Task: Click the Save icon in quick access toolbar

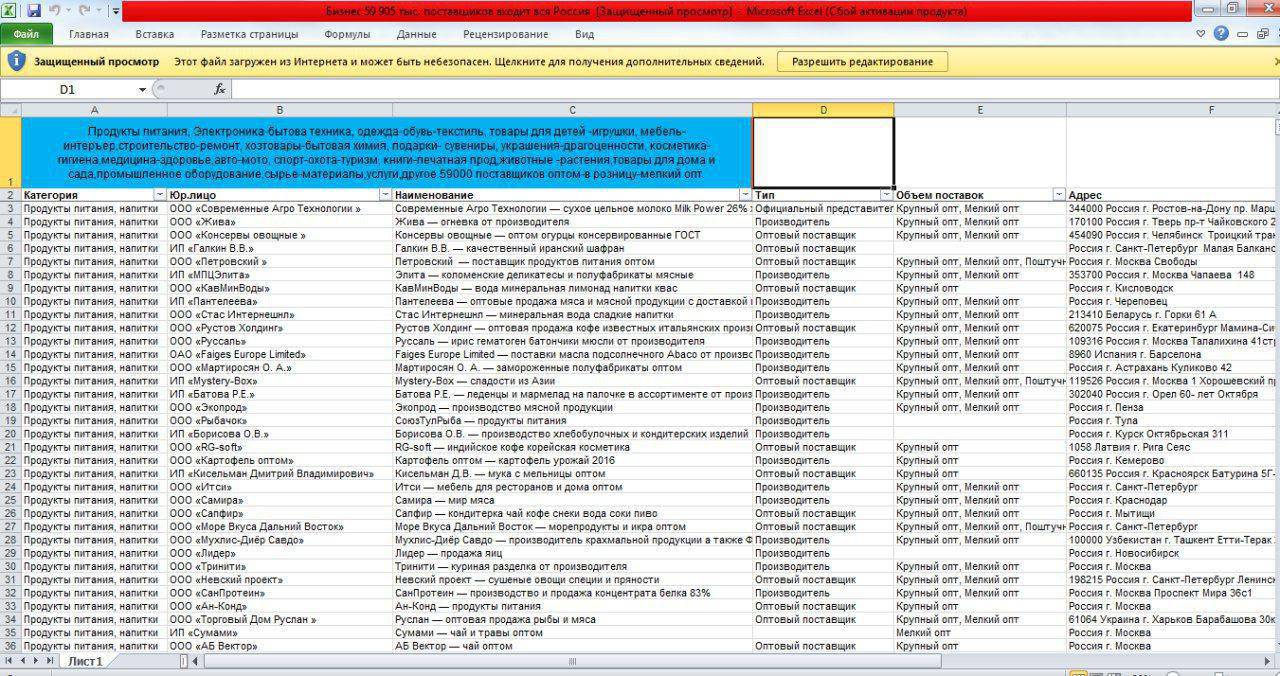Action: [x=34, y=11]
